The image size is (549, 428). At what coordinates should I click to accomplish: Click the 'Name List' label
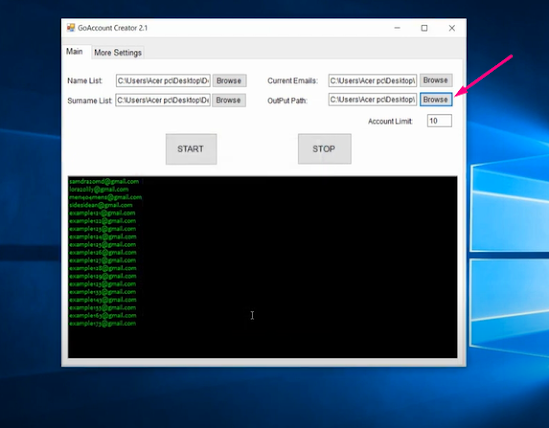(85, 81)
